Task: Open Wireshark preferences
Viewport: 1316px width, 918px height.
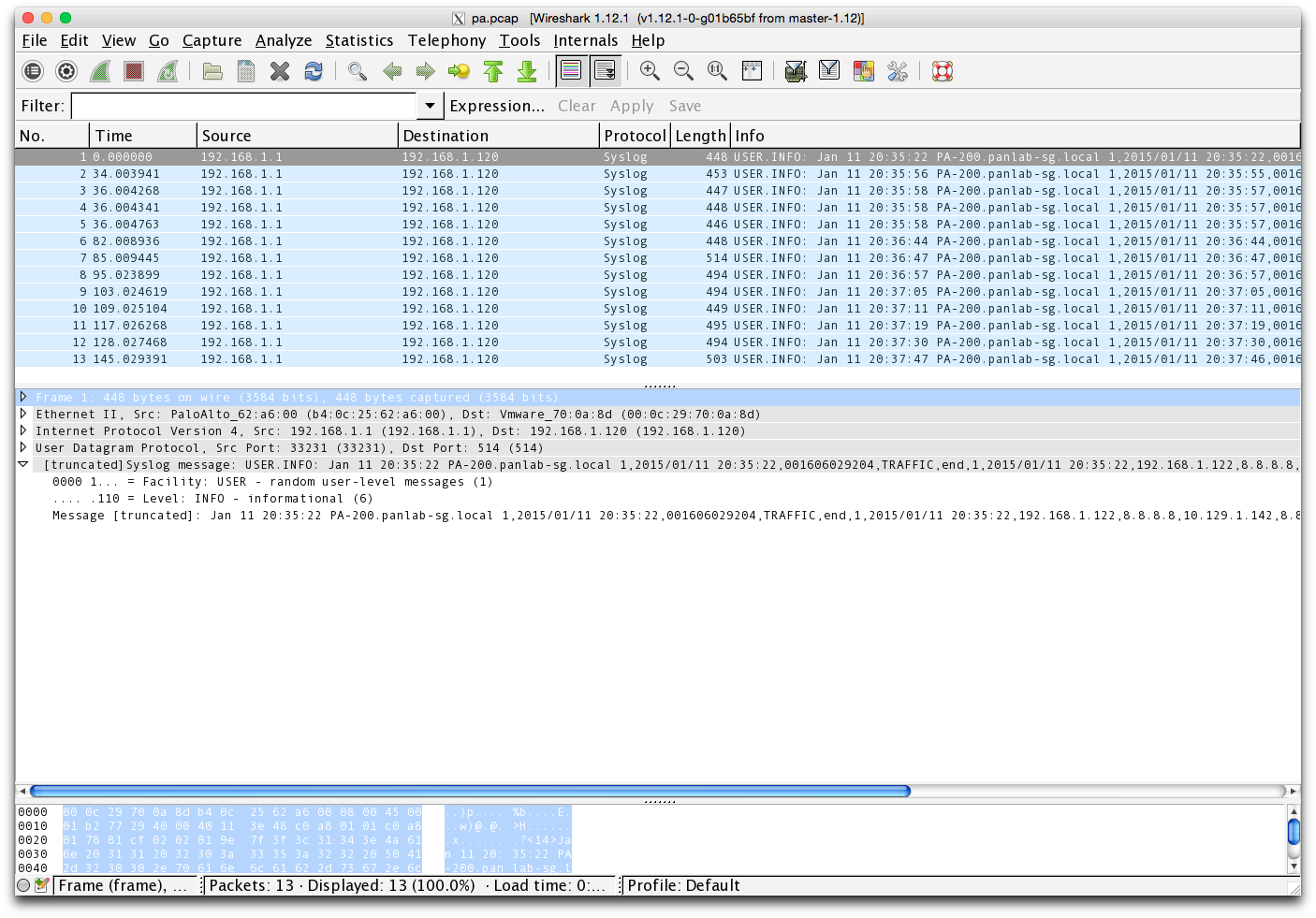Action: [896, 70]
